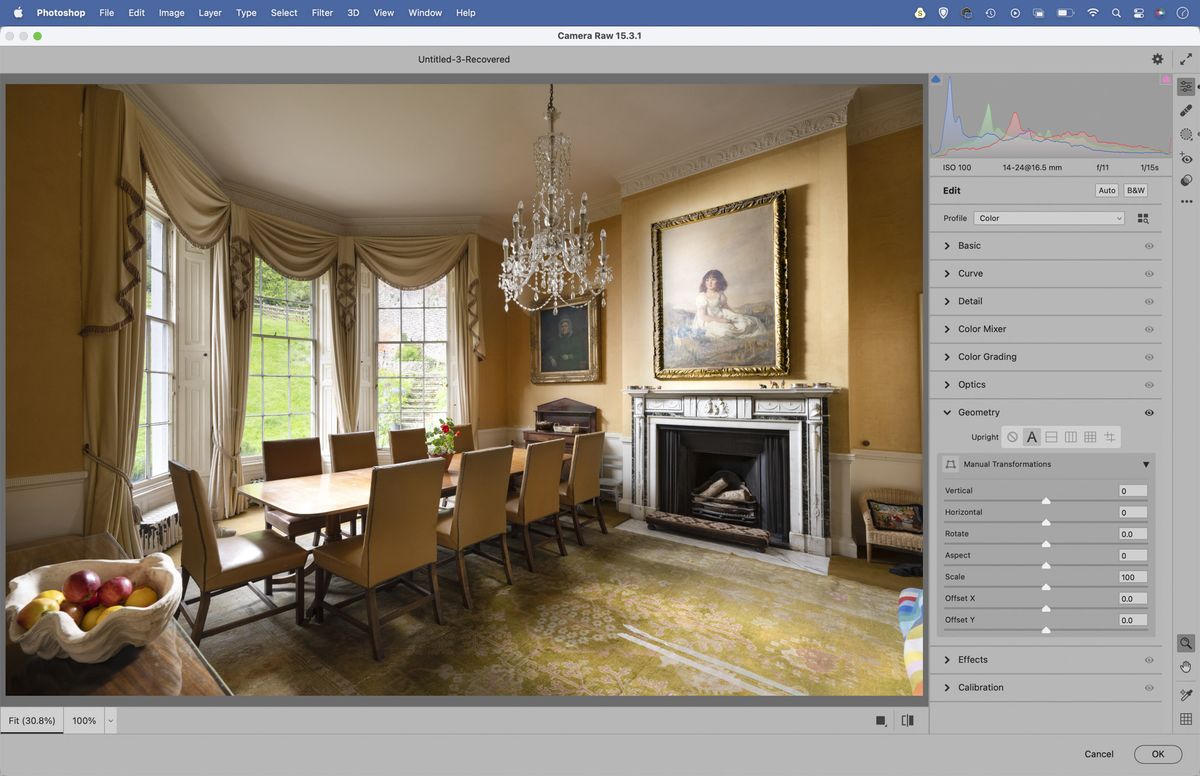Viewport: 1200px width, 776px height.
Task: Toggle Detail panel visibility eye
Action: click(1149, 301)
